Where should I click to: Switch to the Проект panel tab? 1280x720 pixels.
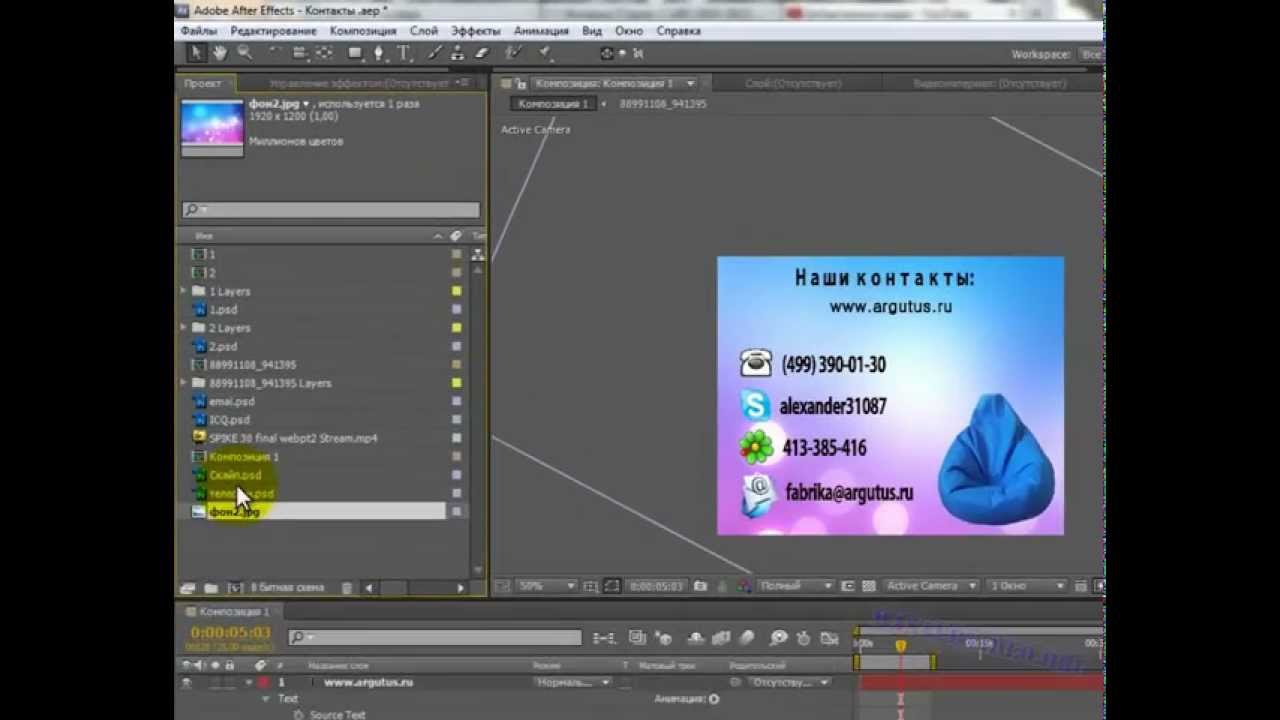(203, 84)
